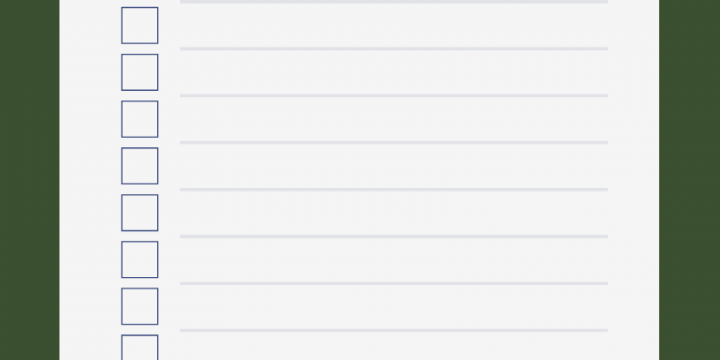Select the writing row beside the fourth checkbox
This screenshot has height=360, width=720.
(394, 166)
